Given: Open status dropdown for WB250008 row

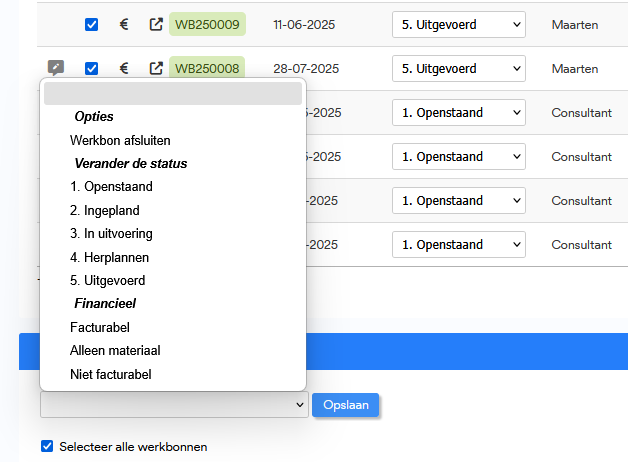Looking at the screenshot, I should click(x=458, y=69).
